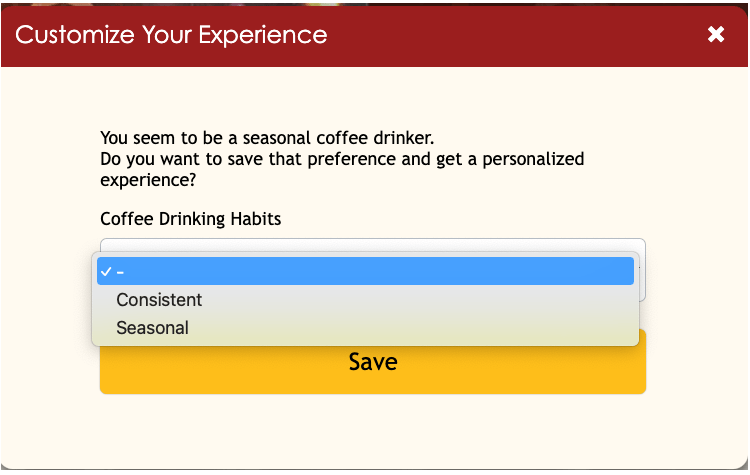Close the Customize Your Experience dialog
The image size is (750, 475).
716,35
